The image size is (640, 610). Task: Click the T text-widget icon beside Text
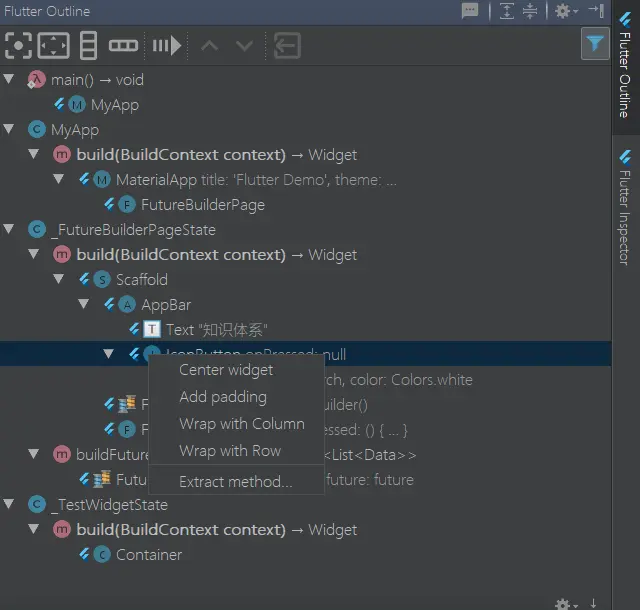(x=152, y=329)
